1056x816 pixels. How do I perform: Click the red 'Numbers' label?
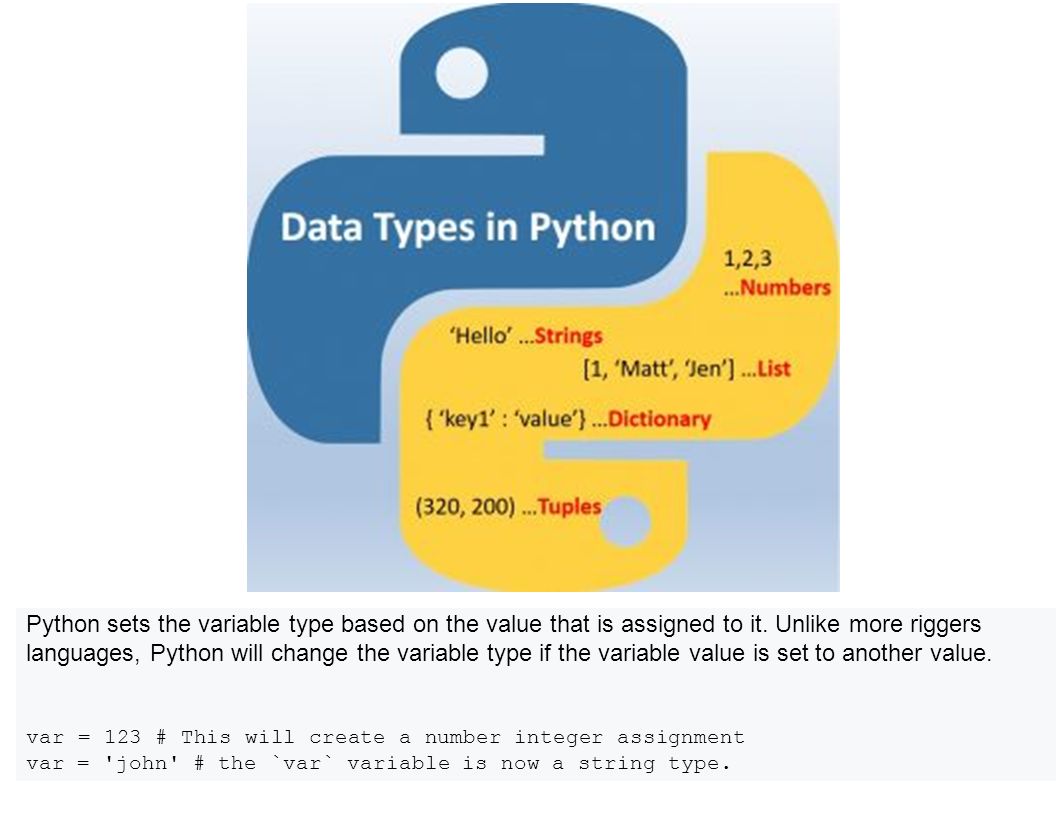click(785, 287)
